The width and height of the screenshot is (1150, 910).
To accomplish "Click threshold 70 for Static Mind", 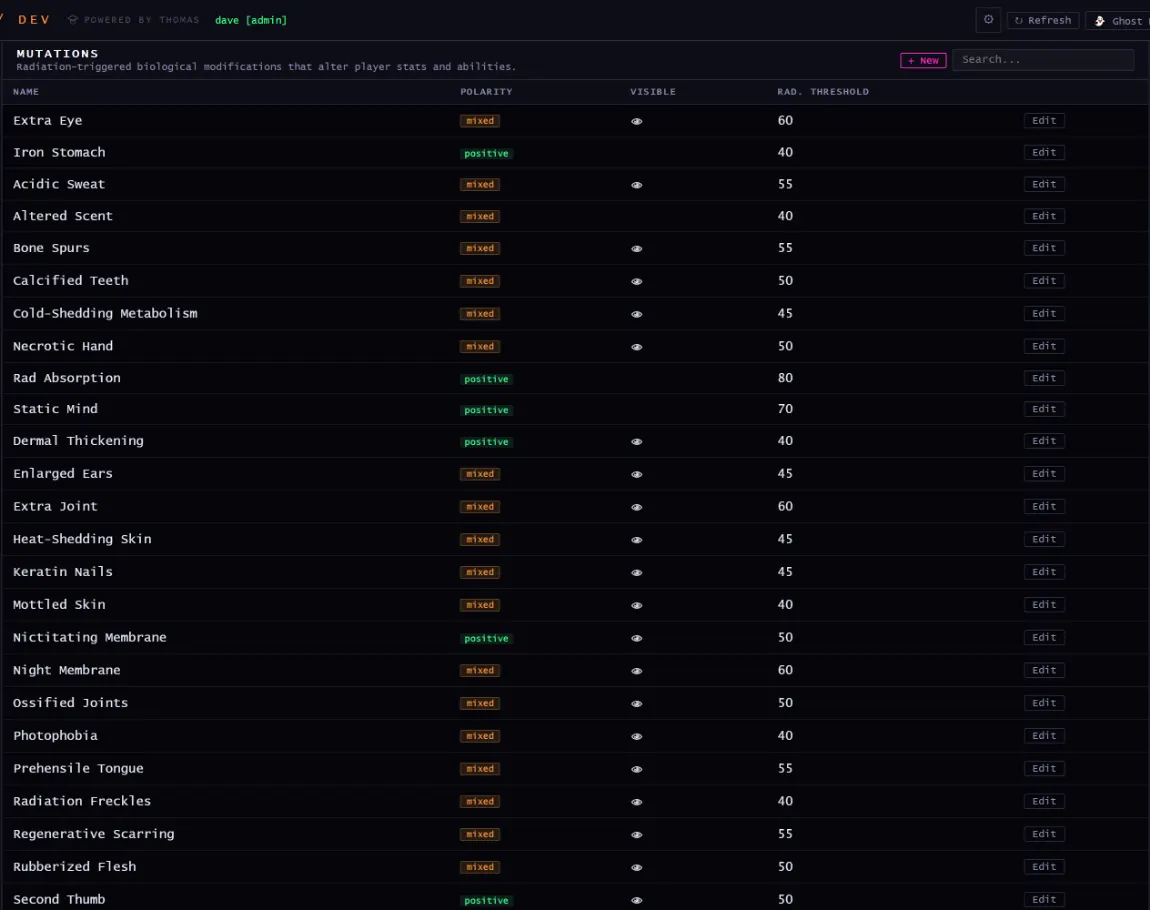I will [785, 408].
